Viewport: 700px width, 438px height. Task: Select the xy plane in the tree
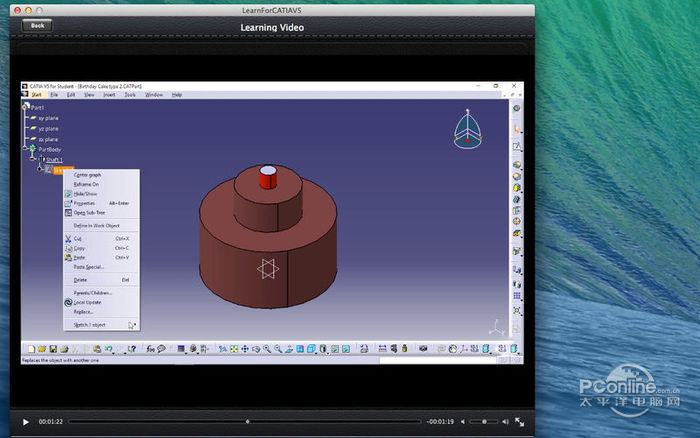[x=48, y=118]
